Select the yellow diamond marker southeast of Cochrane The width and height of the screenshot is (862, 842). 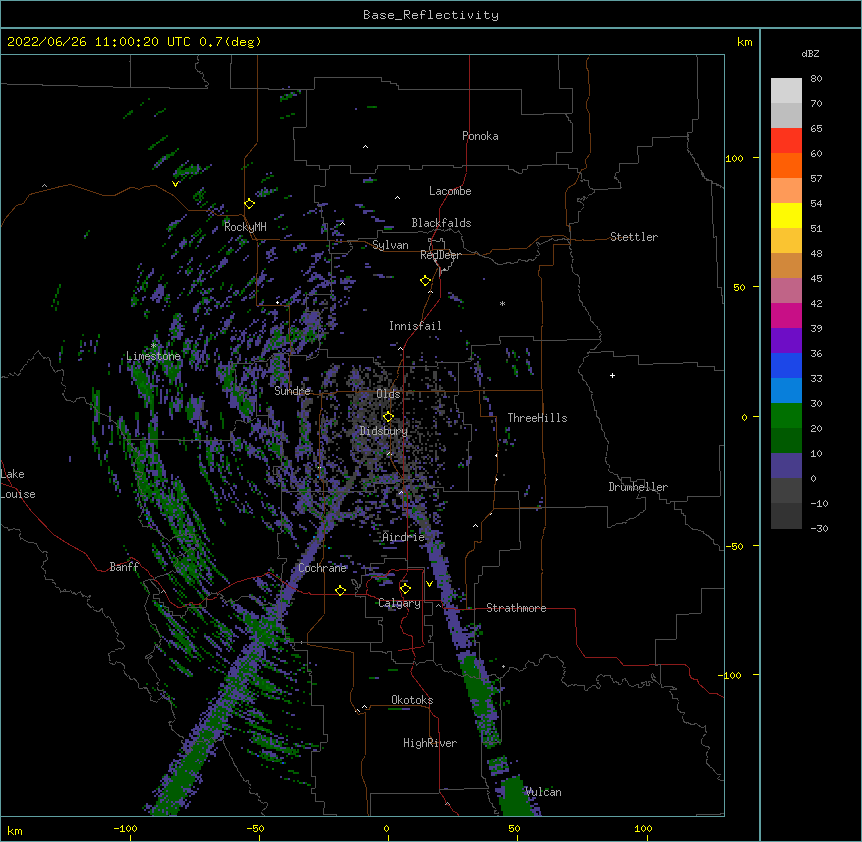340,590
